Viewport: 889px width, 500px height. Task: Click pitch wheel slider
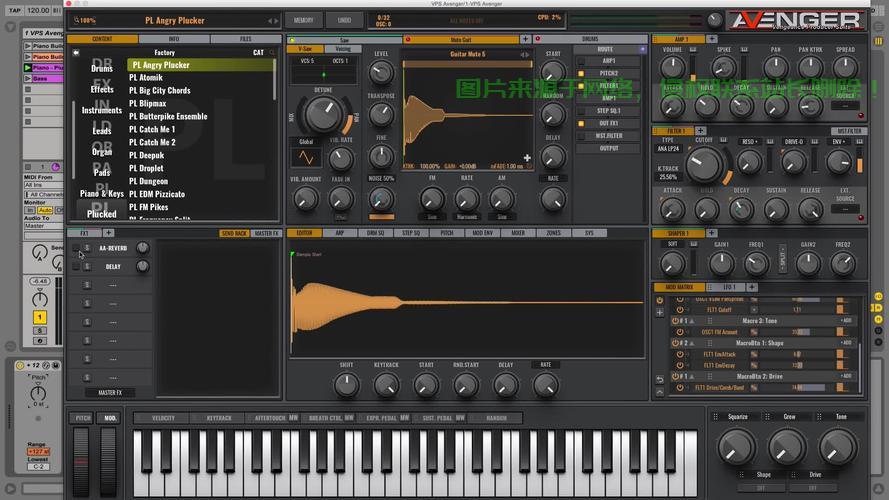pos(81,462)
